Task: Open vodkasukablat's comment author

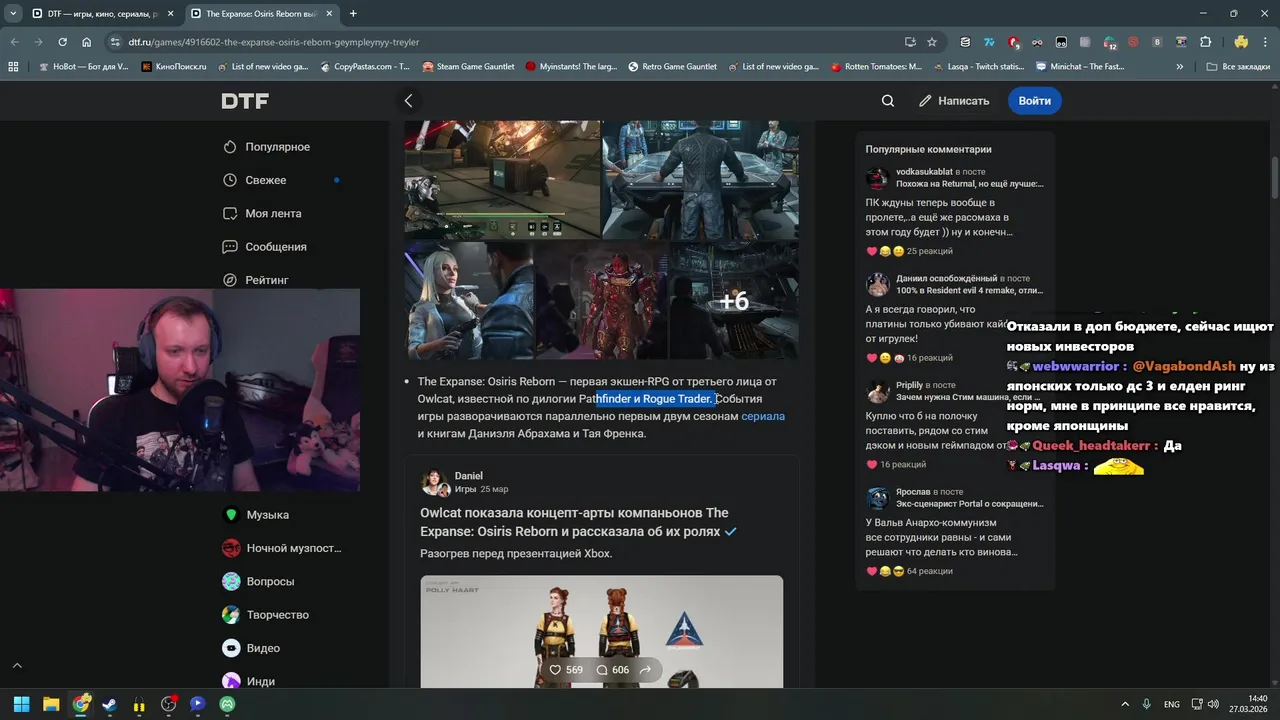Action: [x=924, y=172]
